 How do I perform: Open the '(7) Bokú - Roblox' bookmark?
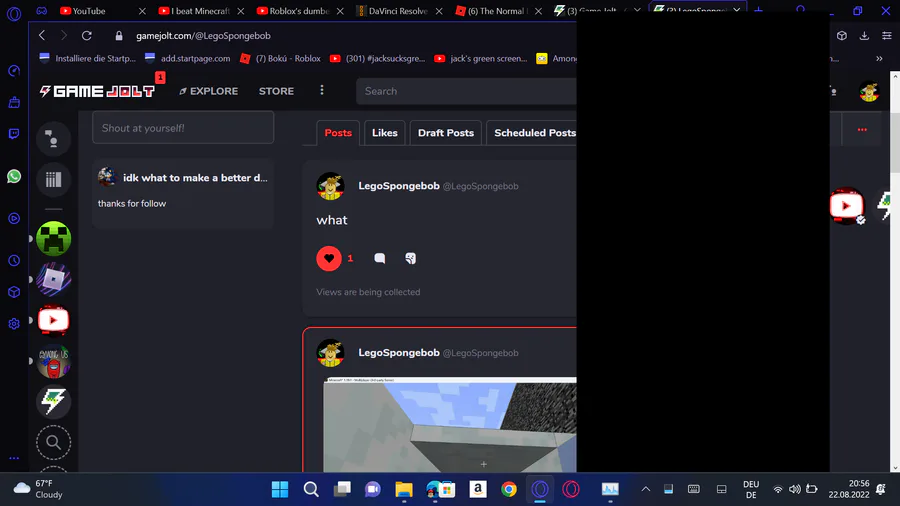(280, 59)
